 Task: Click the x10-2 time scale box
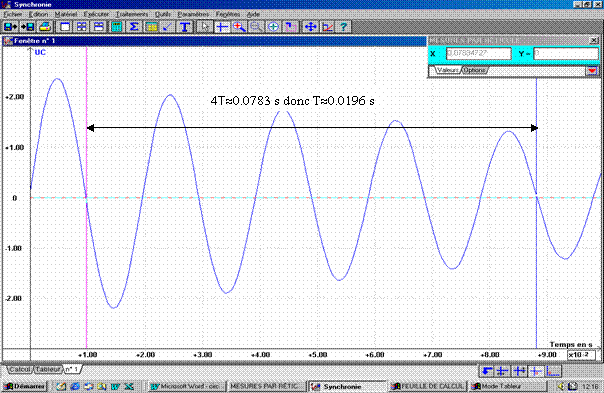click(x=581, y=354)
